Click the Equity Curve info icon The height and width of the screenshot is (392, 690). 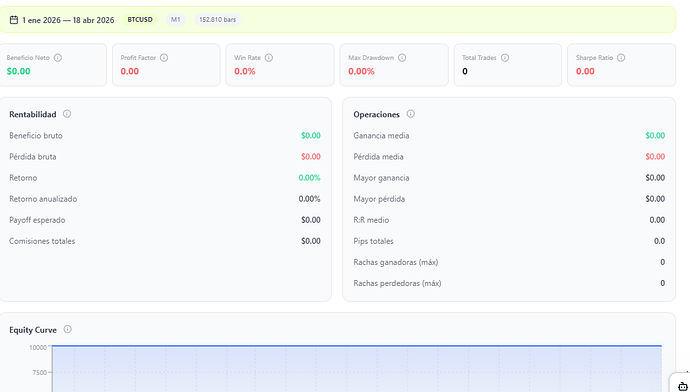[67, 329]
